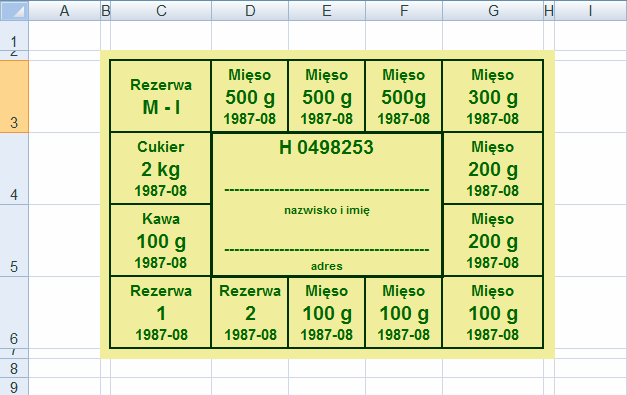
Task: Select row 8 header
Action: (14, 368)
